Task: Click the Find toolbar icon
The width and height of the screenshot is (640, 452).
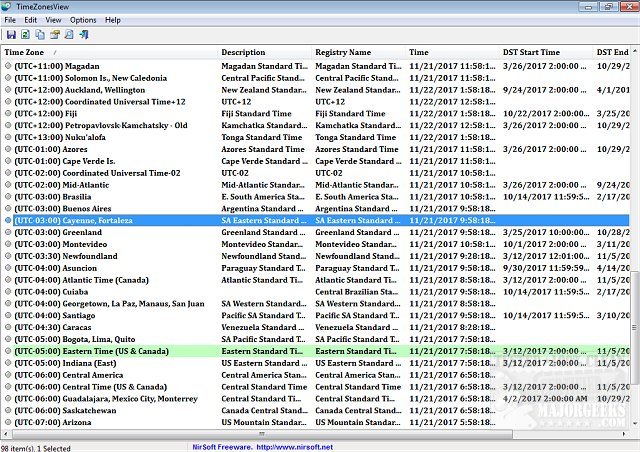Action: [x=69, y=35]
